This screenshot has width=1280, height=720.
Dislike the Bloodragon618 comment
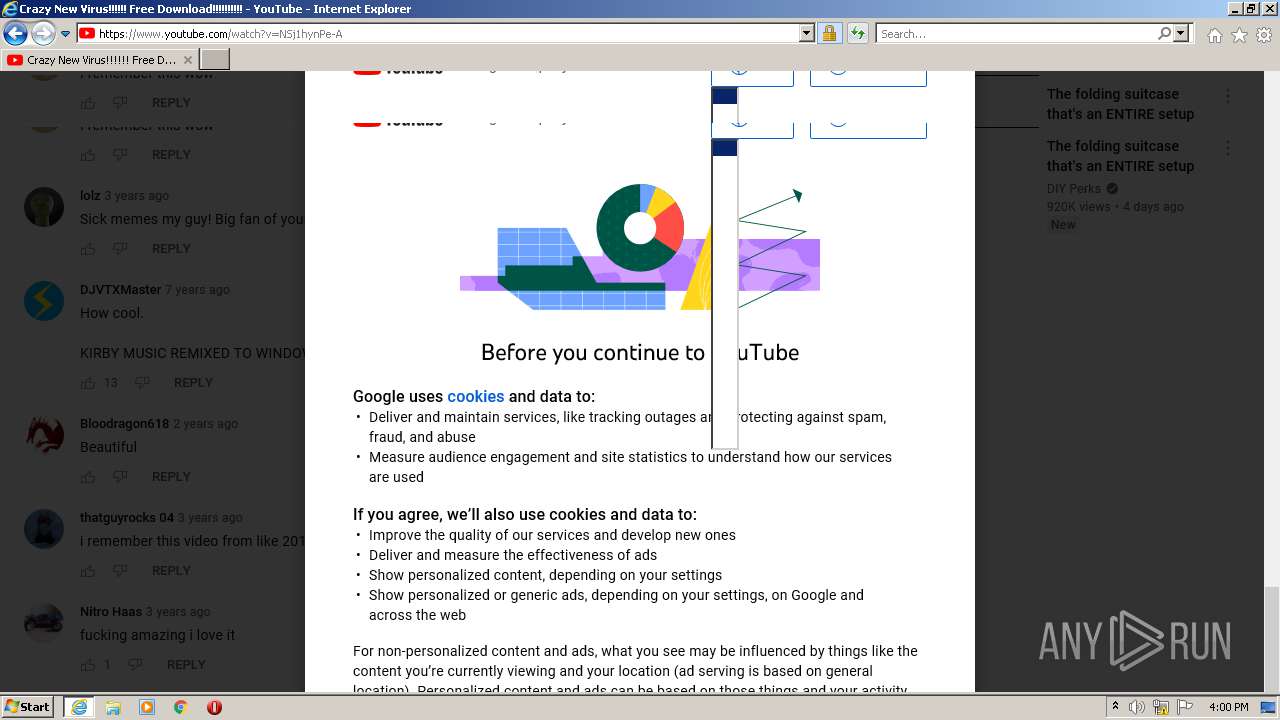(x=120, y=477)
